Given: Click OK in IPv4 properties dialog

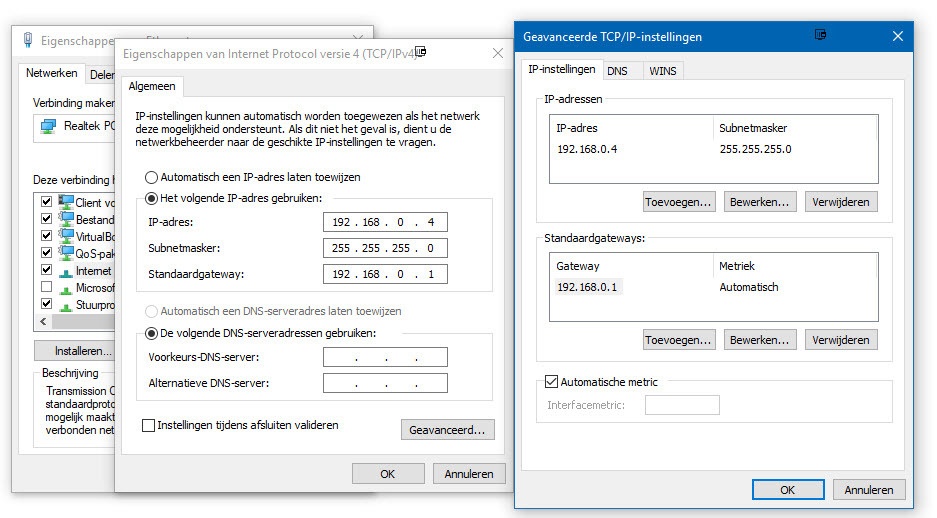Looking at the screenshot, I should point(388,474).
